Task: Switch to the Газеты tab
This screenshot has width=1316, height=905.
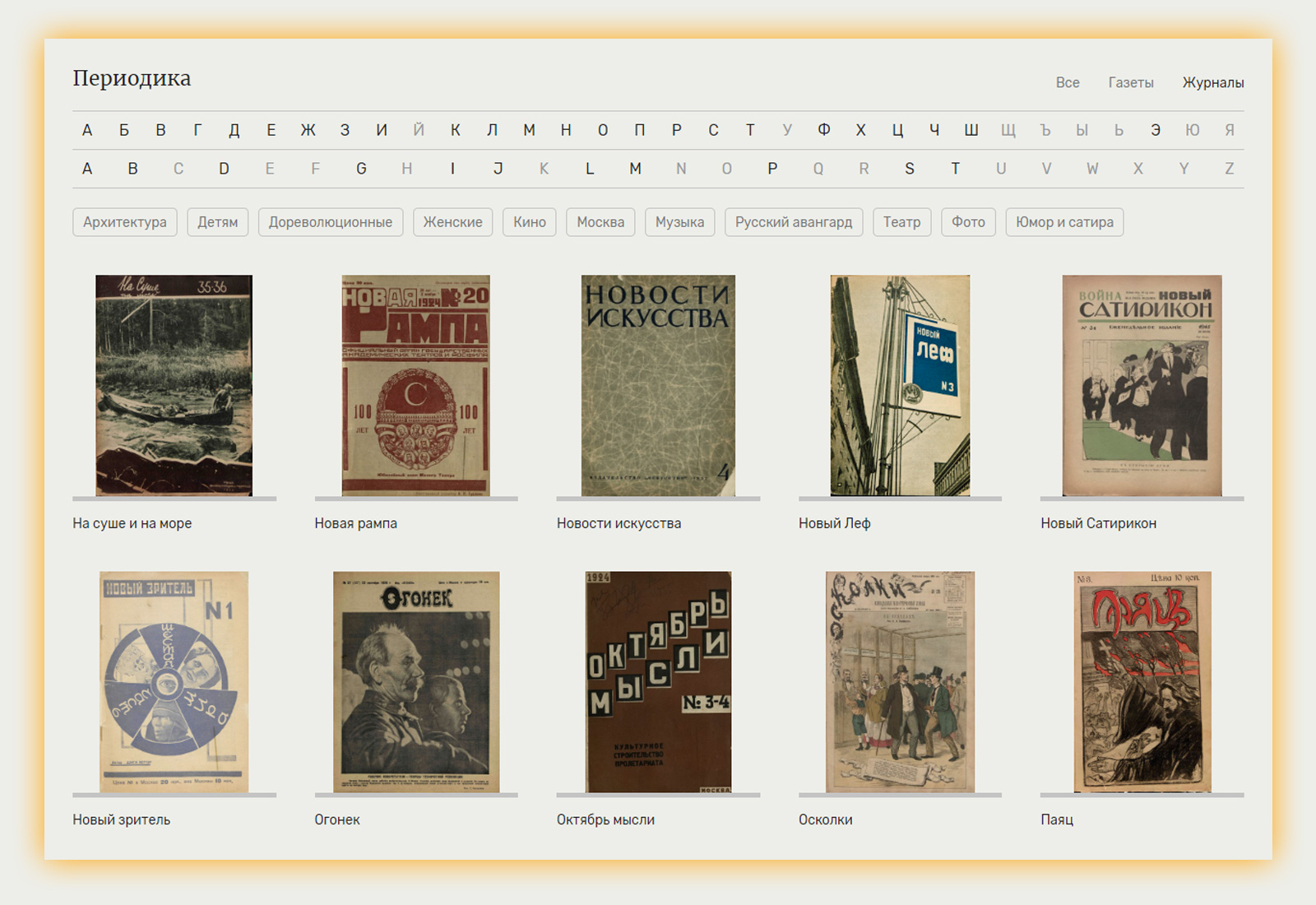Action: tap(1130, 82)
